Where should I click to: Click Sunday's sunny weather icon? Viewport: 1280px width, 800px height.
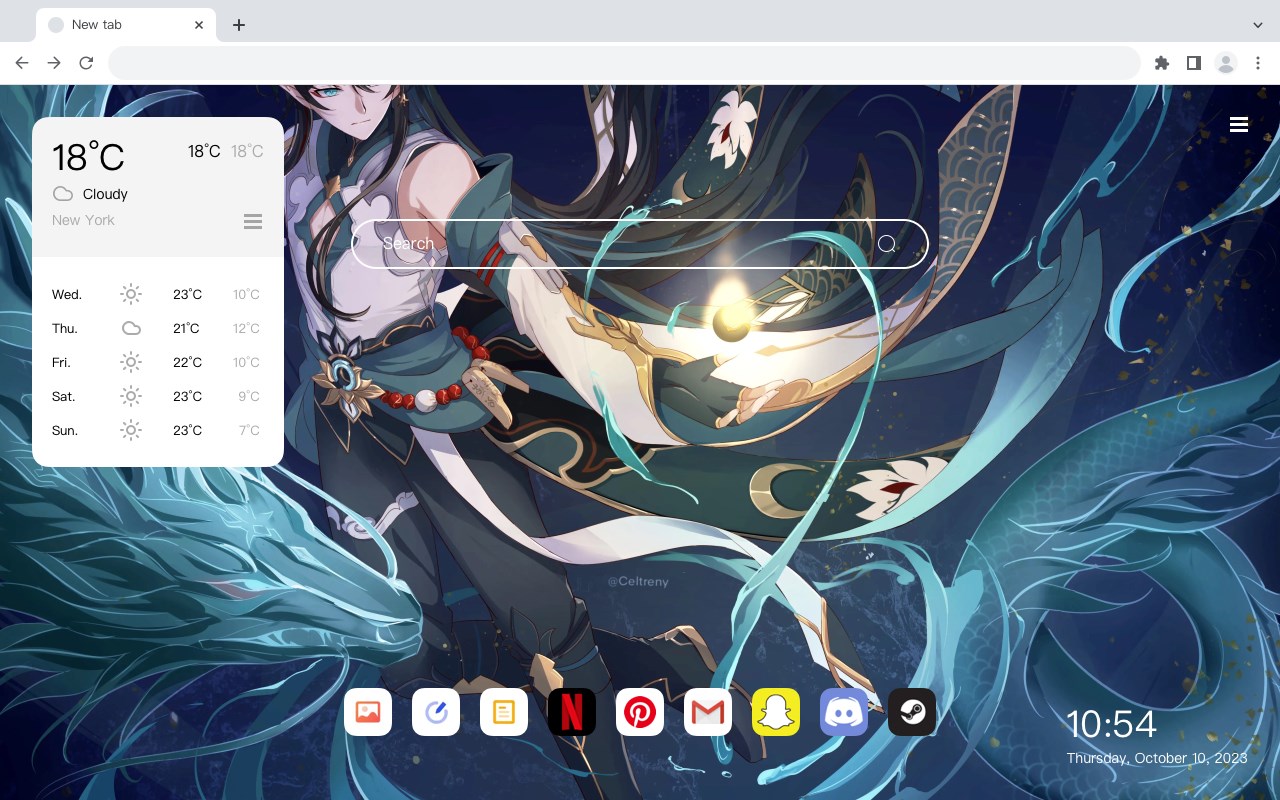[x=131, y=430]
